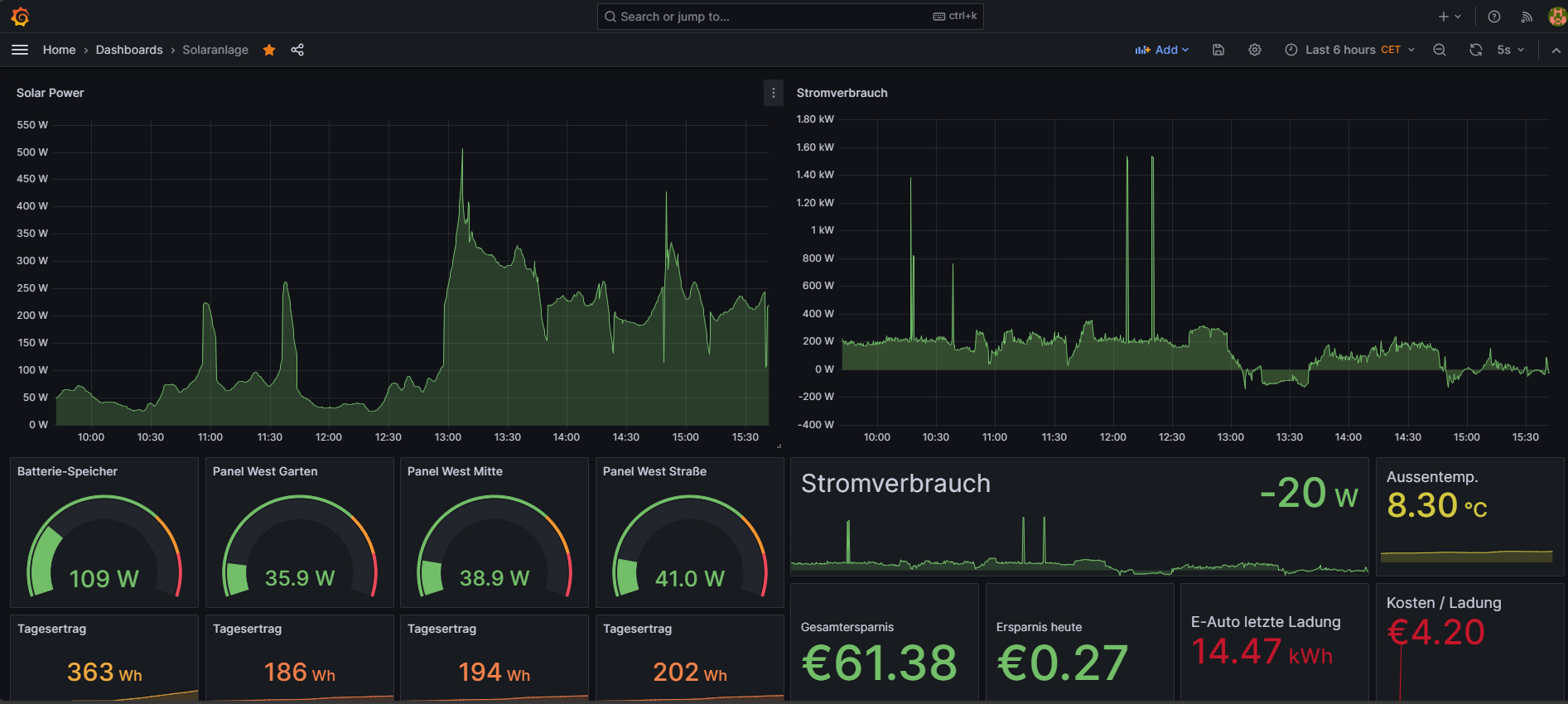Screen dimensions: 1568x704
Task: Open the Last 6 hours time picker
Action: [1349, 50]
